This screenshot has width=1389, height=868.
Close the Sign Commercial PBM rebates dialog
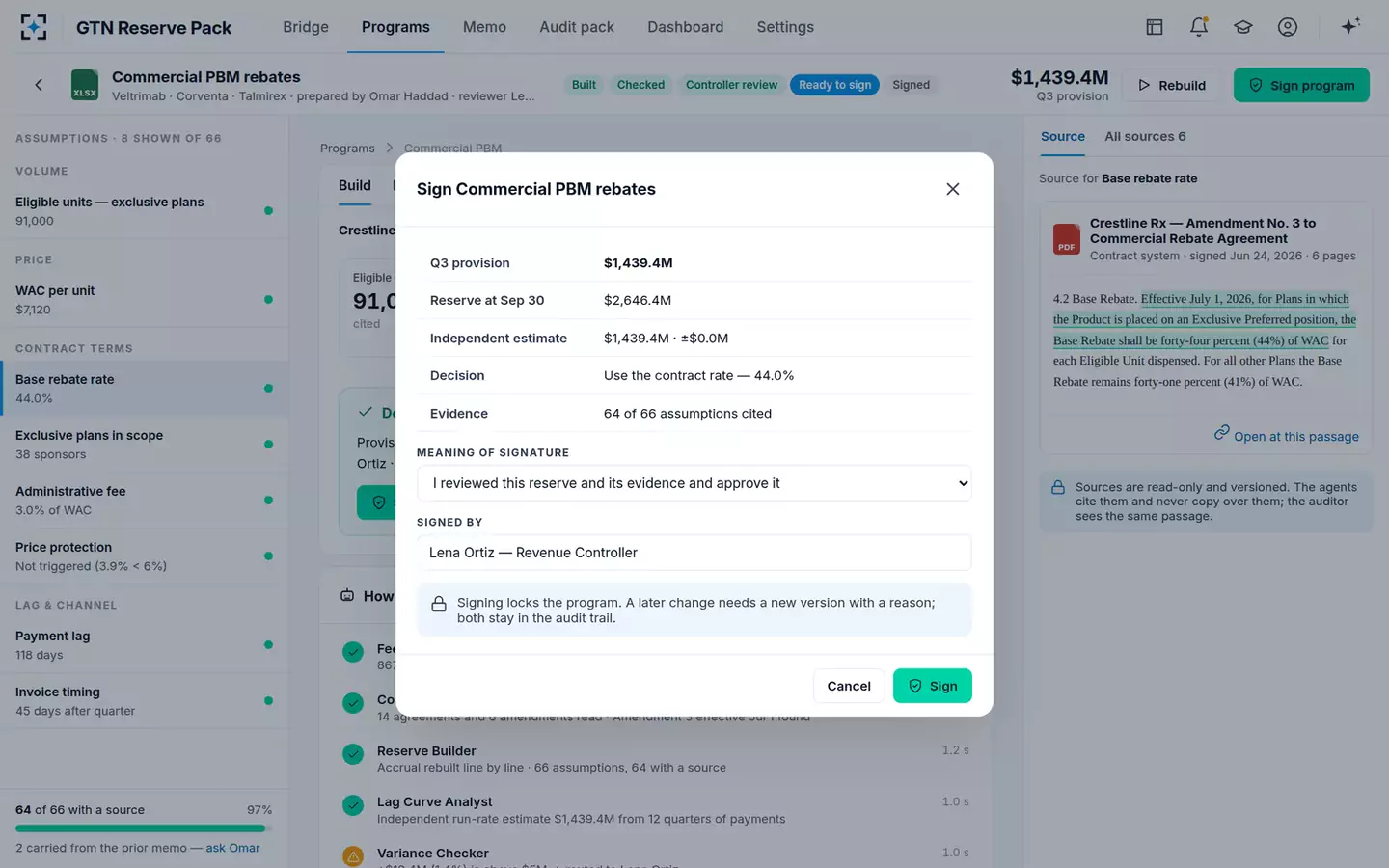click(952, 189)
